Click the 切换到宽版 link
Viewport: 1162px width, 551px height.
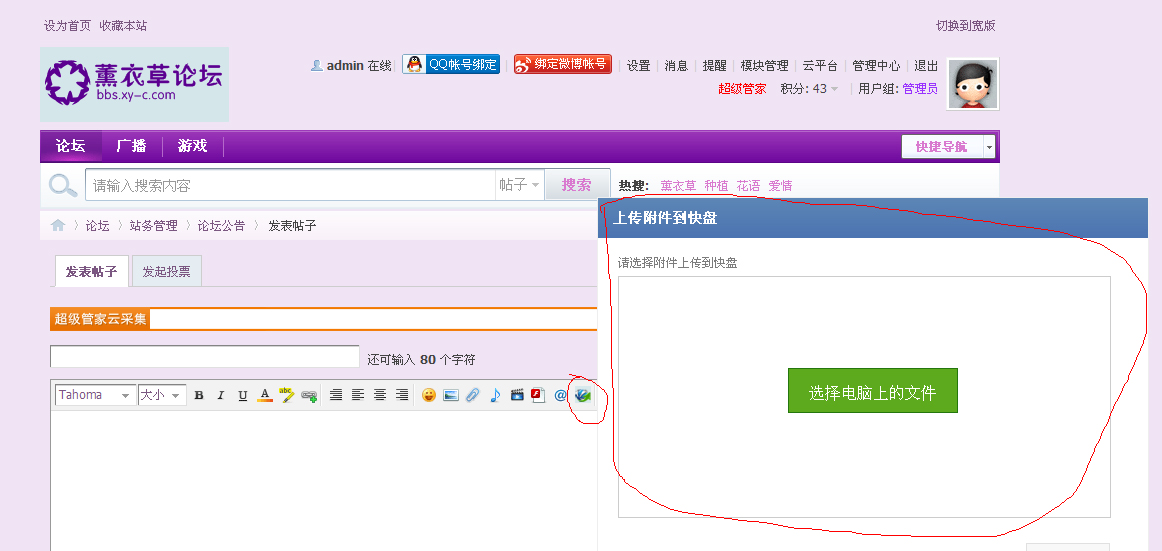coord(966,25)
